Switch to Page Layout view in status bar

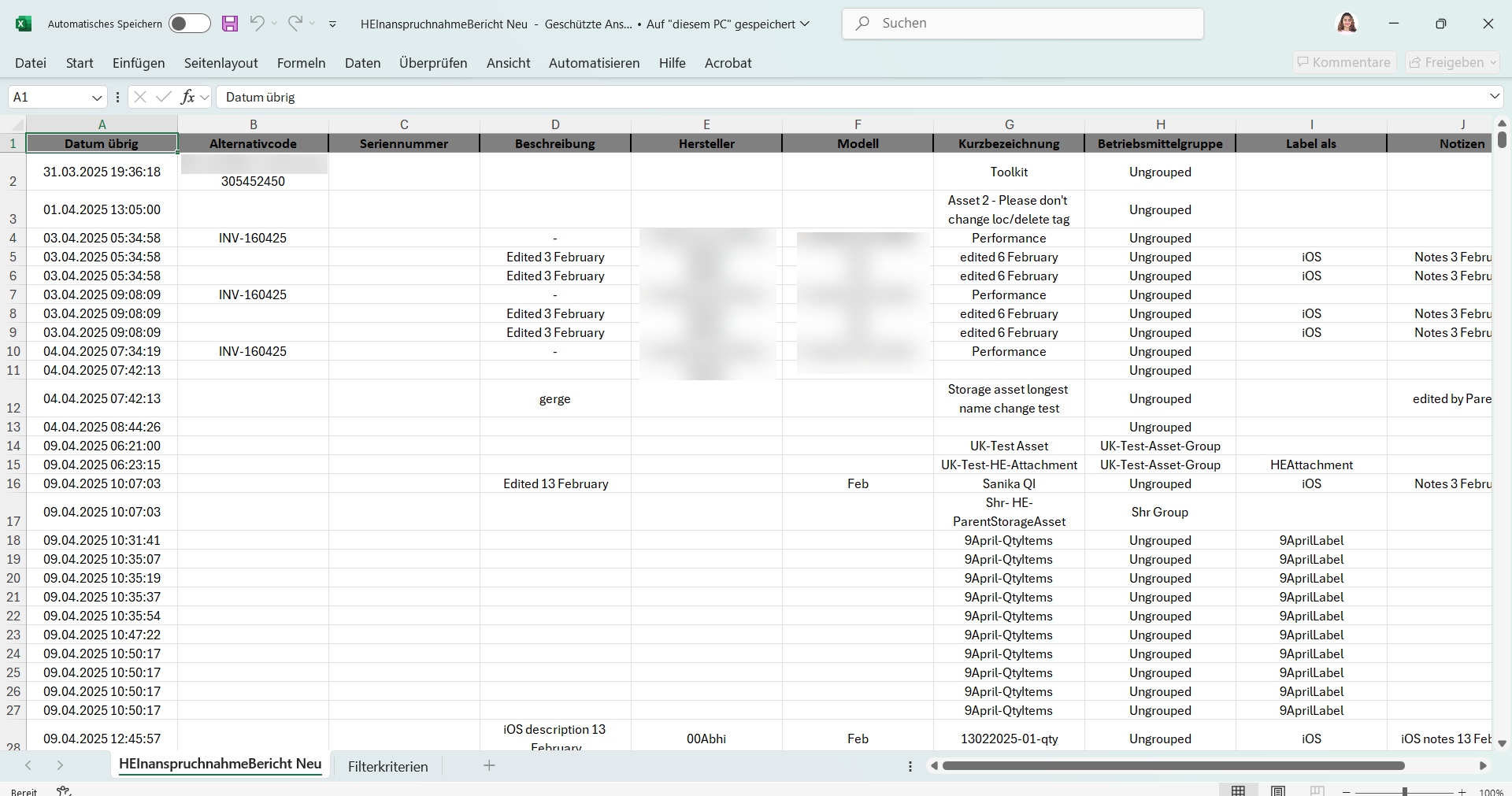pos(1278,790)
